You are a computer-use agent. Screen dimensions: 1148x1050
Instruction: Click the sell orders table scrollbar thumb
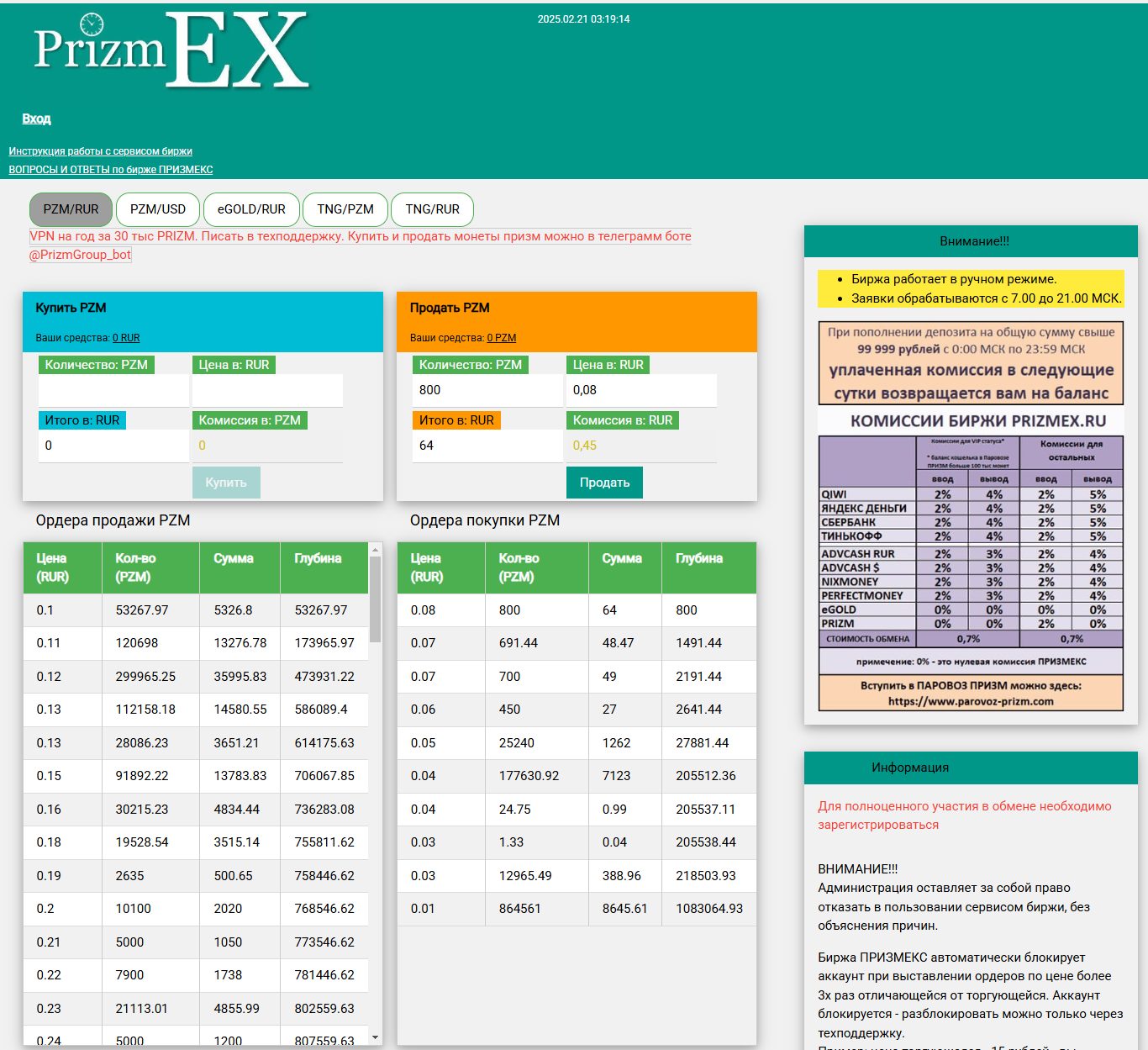point(376,599)
